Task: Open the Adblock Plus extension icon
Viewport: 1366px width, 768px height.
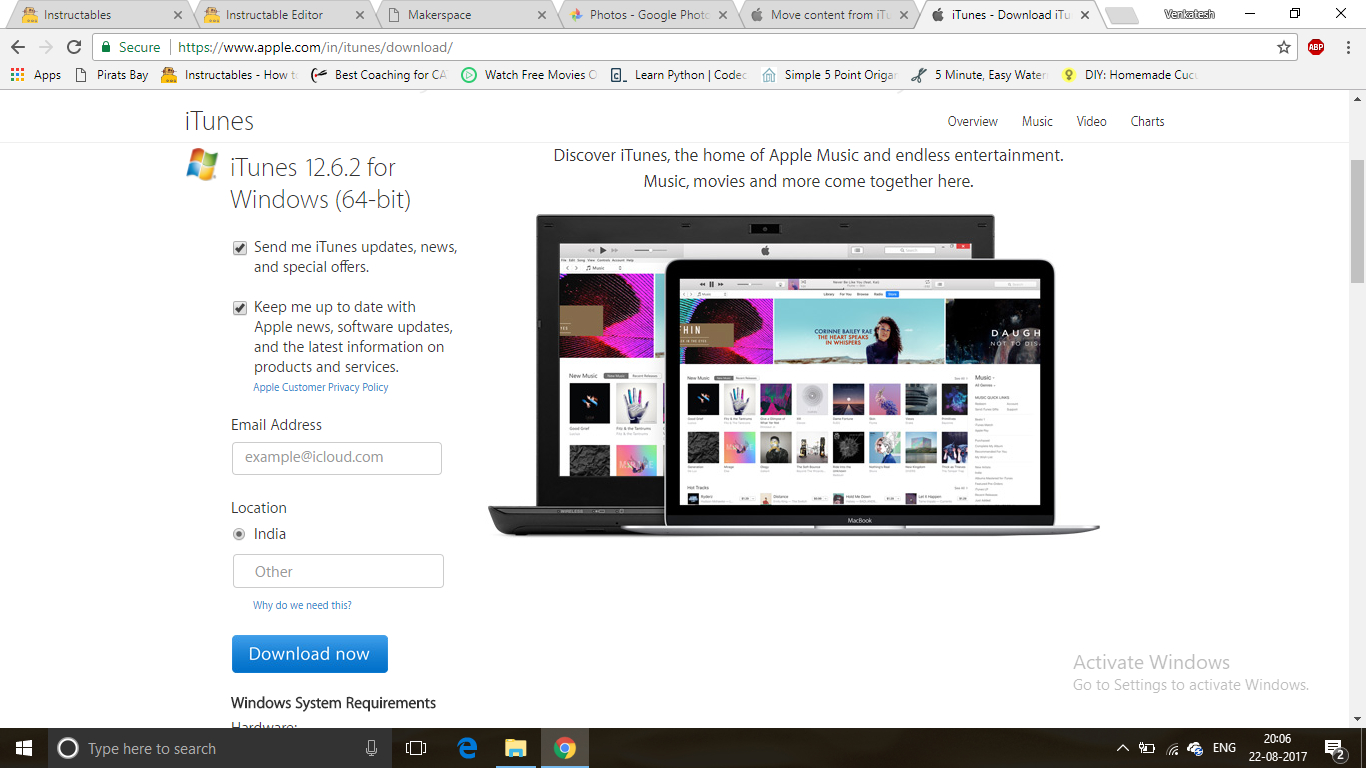Action: pos(1316,47)
